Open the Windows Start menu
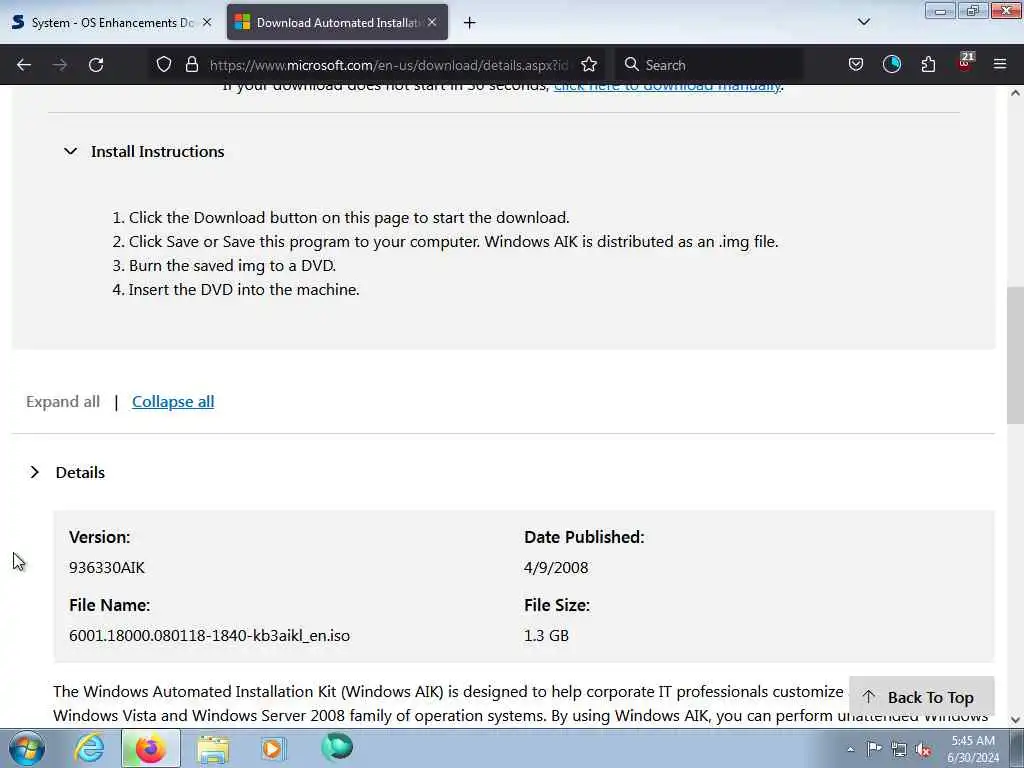 coord(26,748)
